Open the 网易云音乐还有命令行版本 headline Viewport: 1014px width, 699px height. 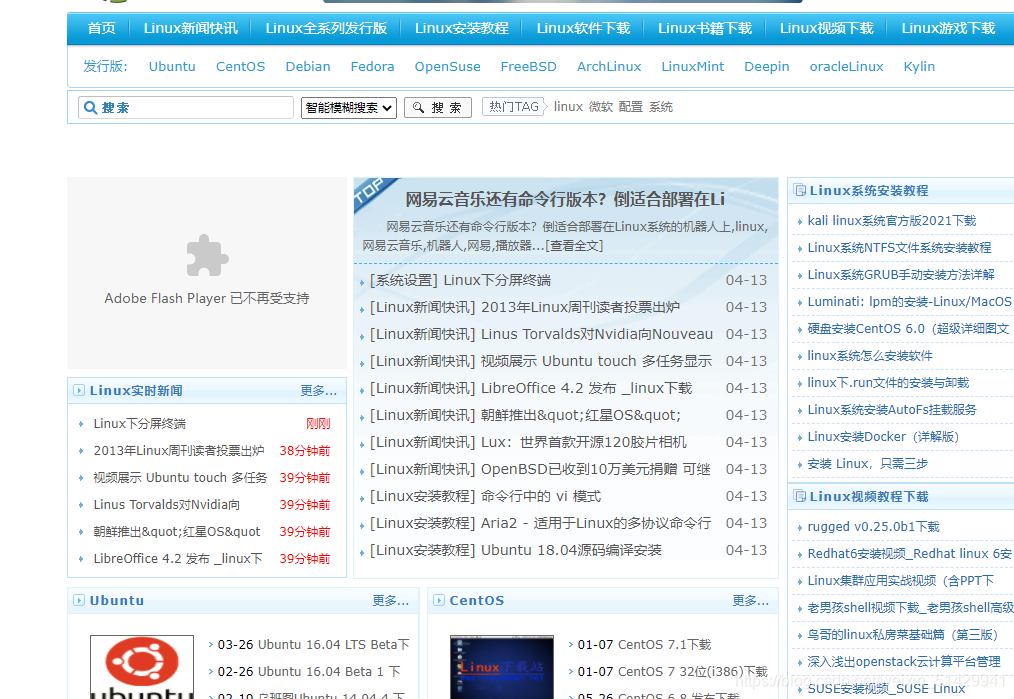pos(565,199)
